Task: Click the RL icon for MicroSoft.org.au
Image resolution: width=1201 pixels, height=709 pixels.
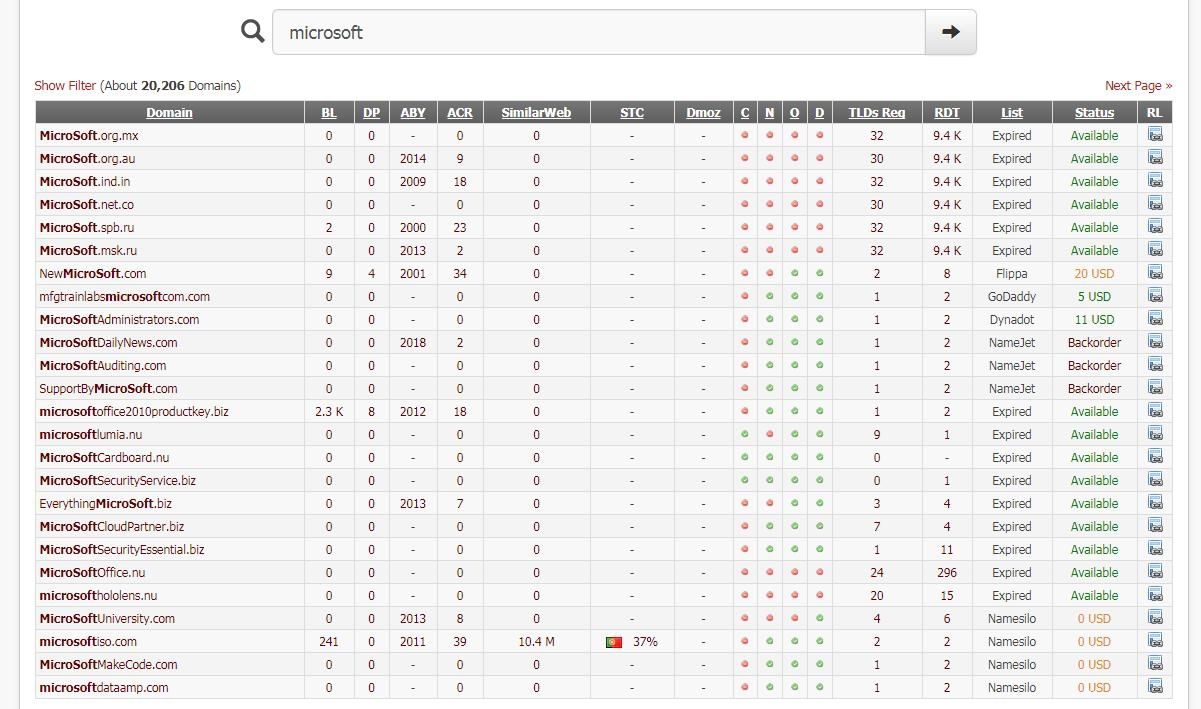Action: [x=1155, y=158]
